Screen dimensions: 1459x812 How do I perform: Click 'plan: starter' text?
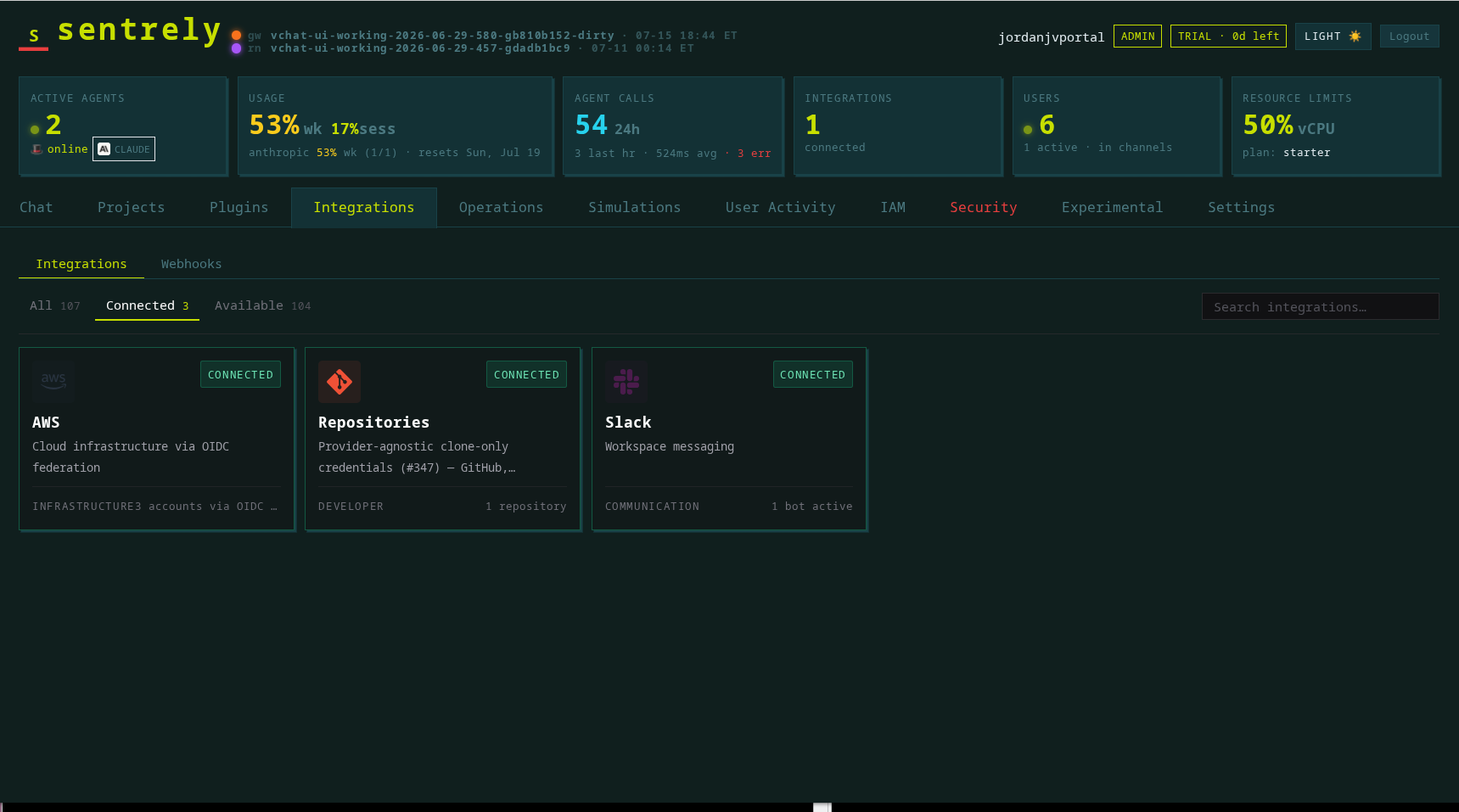pyautogui.click(x=1287, y=153)
